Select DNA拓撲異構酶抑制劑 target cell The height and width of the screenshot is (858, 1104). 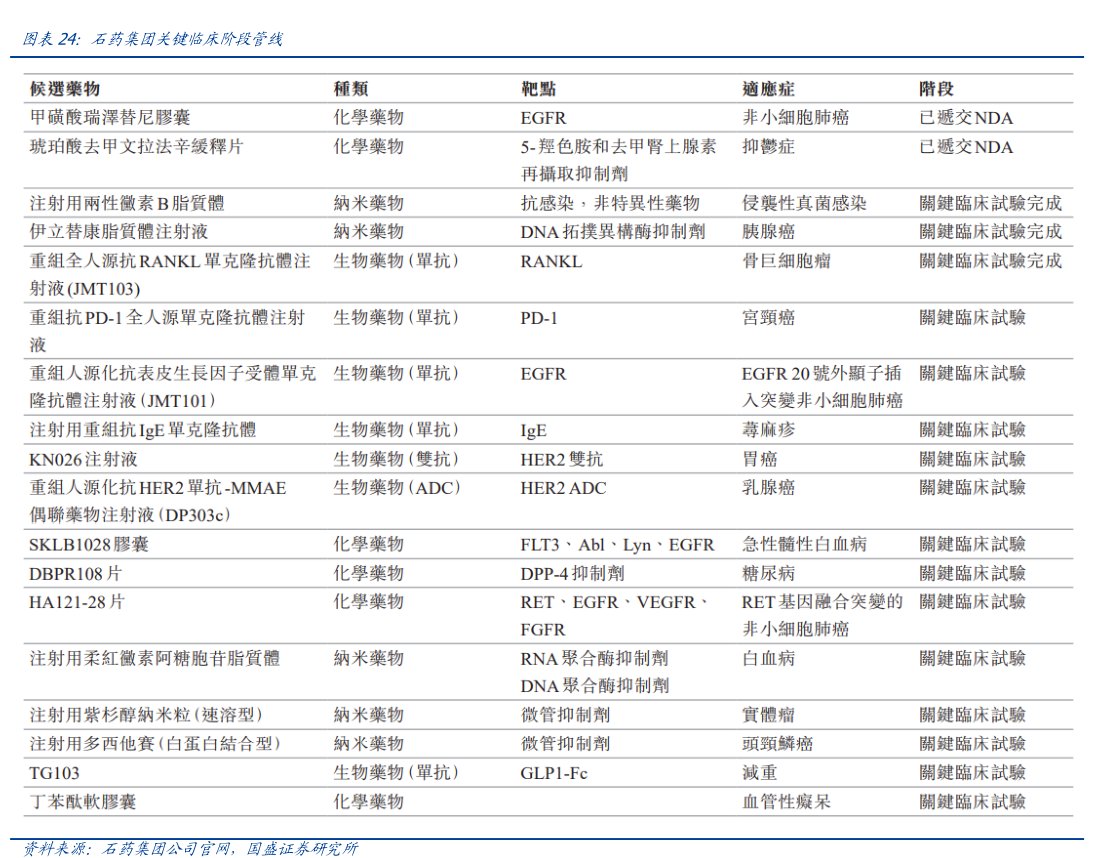point(613,232)
